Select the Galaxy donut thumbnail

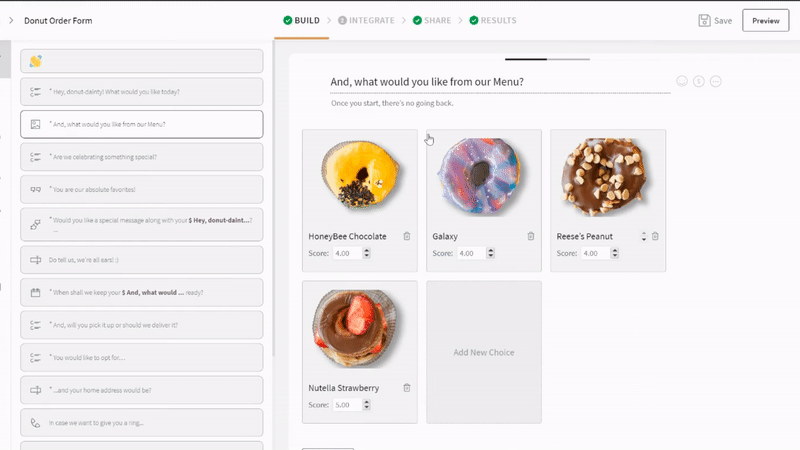480,177
